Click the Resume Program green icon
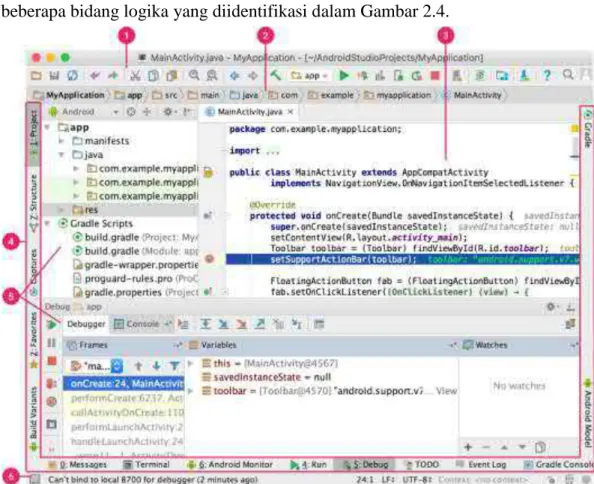The height and width of the screenshot is (484, 594). 52,325
